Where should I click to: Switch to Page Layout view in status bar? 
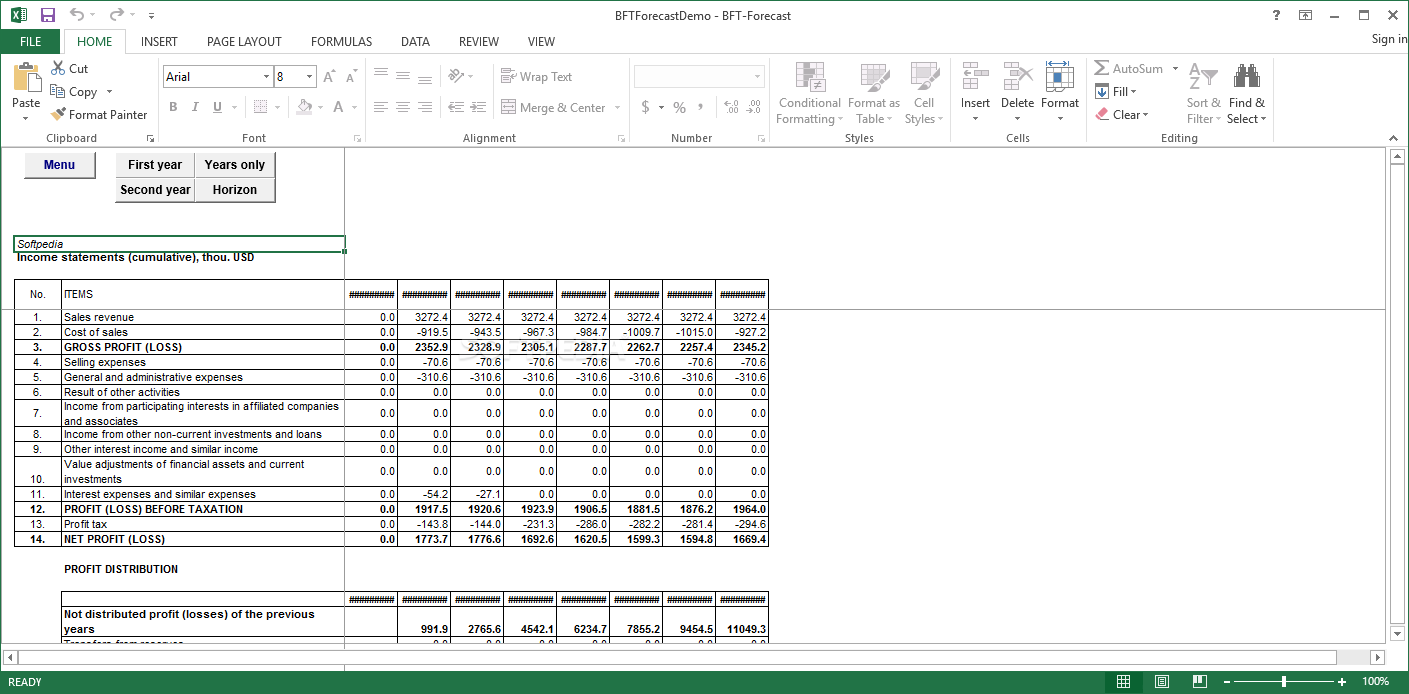click(1161, 682)
